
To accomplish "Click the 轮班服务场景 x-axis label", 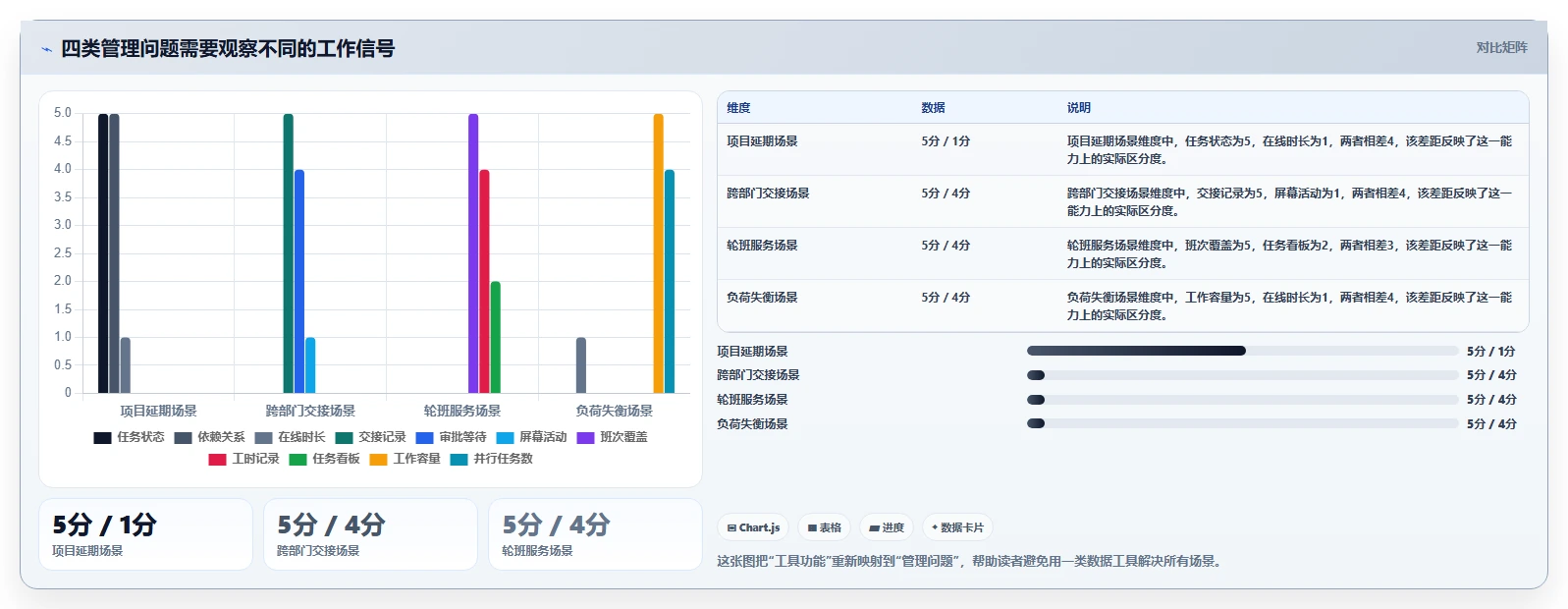I will [x=462, y=411].
